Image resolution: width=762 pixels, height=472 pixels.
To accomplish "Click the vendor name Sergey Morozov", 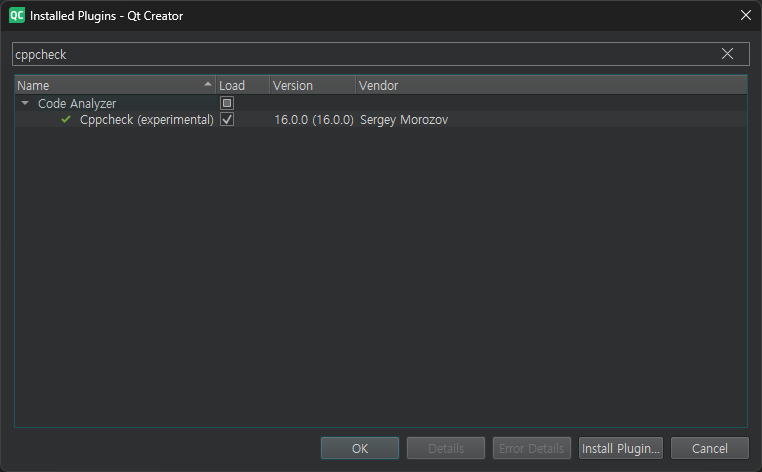I will pyautogui.click(x=404, y=120).
